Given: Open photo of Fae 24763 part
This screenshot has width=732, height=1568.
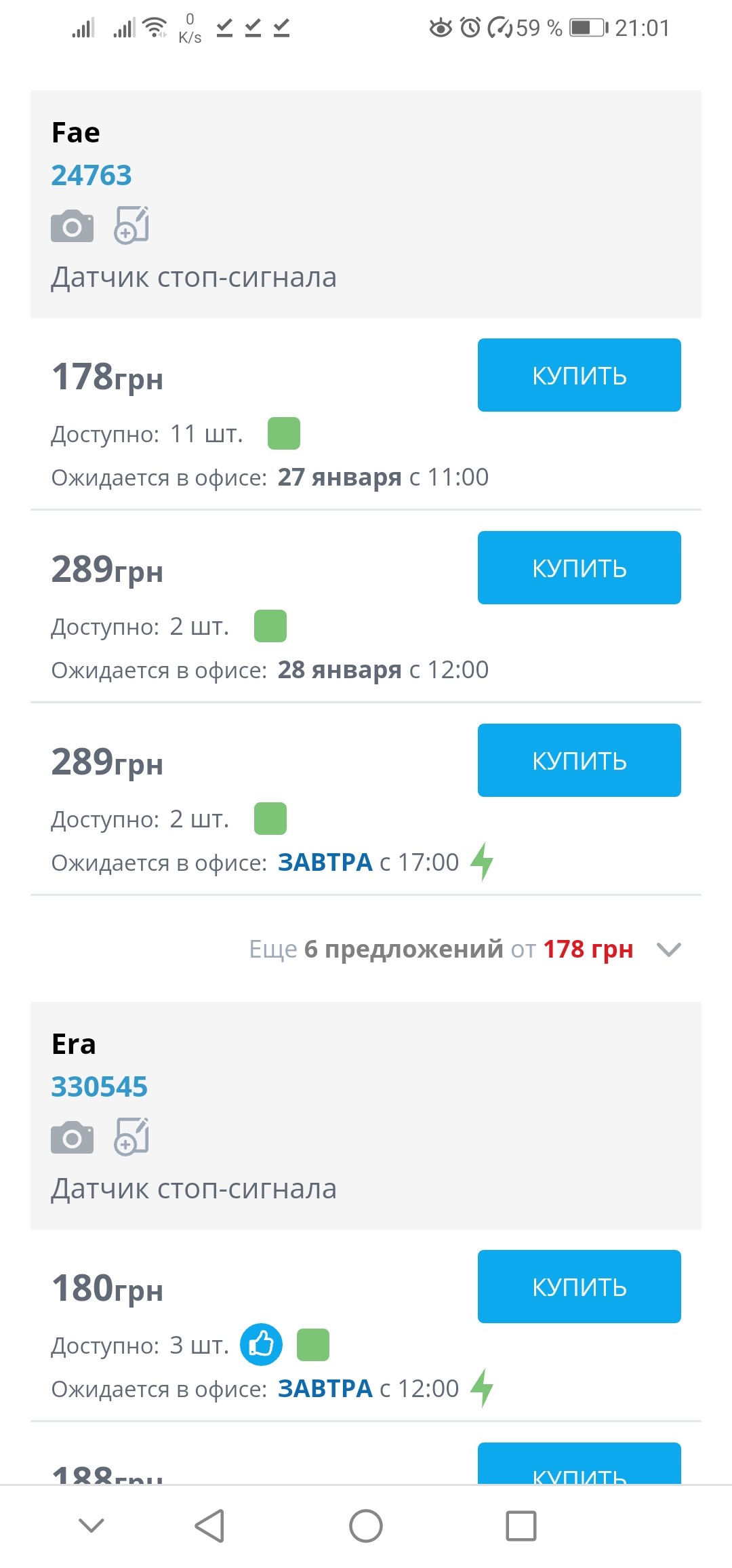Looking at the screenshot, I should point(72,226).
